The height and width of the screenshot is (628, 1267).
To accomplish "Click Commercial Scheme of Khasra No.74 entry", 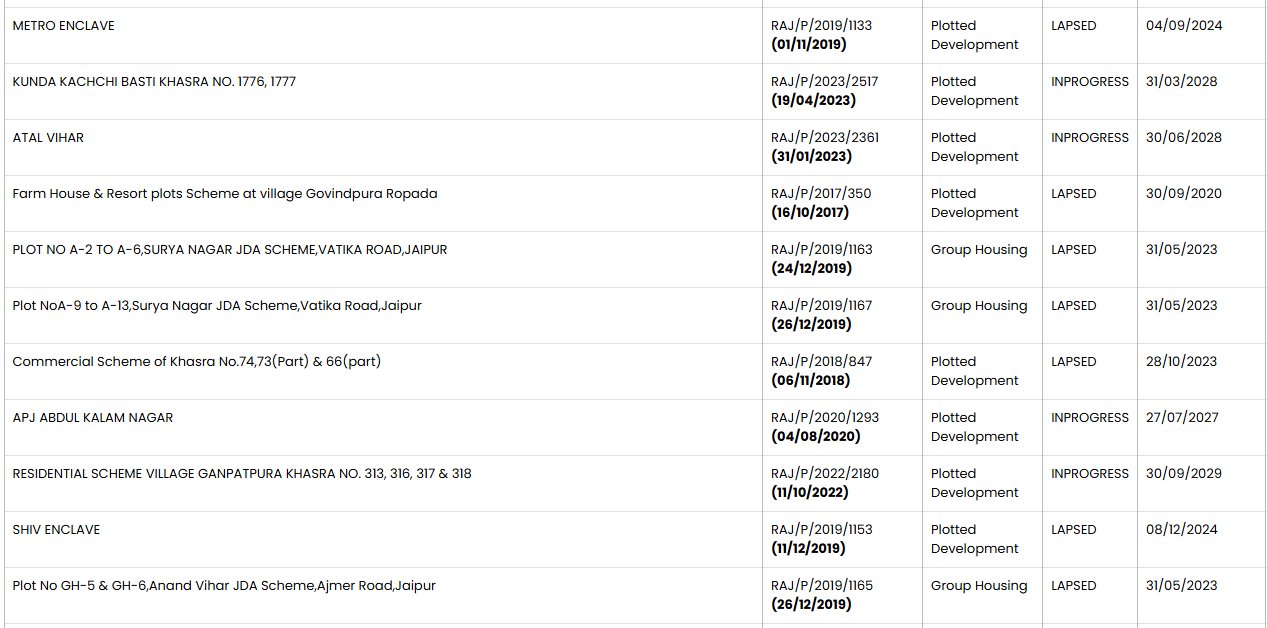I will pos(197,362).
